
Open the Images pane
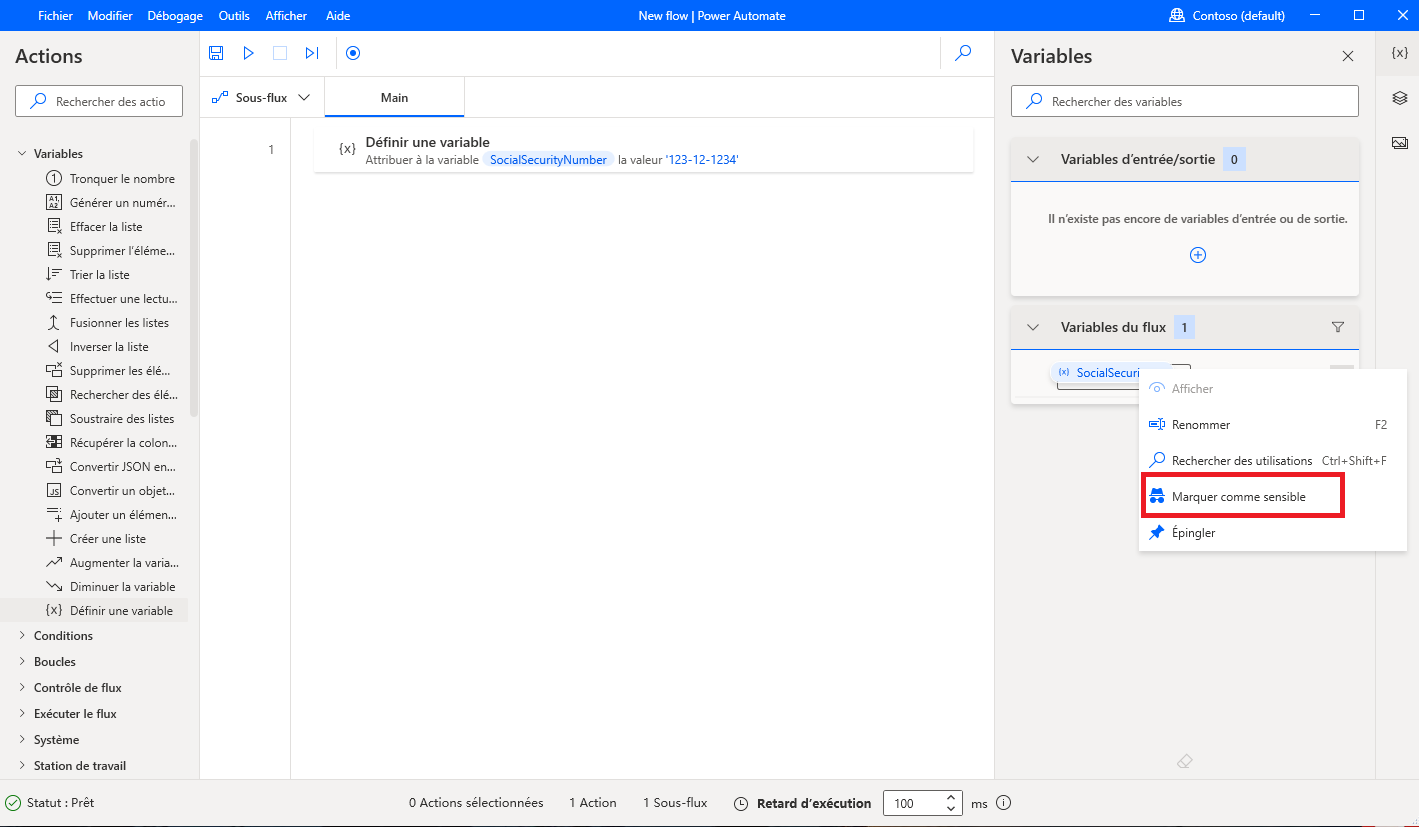coord(1398,142)
